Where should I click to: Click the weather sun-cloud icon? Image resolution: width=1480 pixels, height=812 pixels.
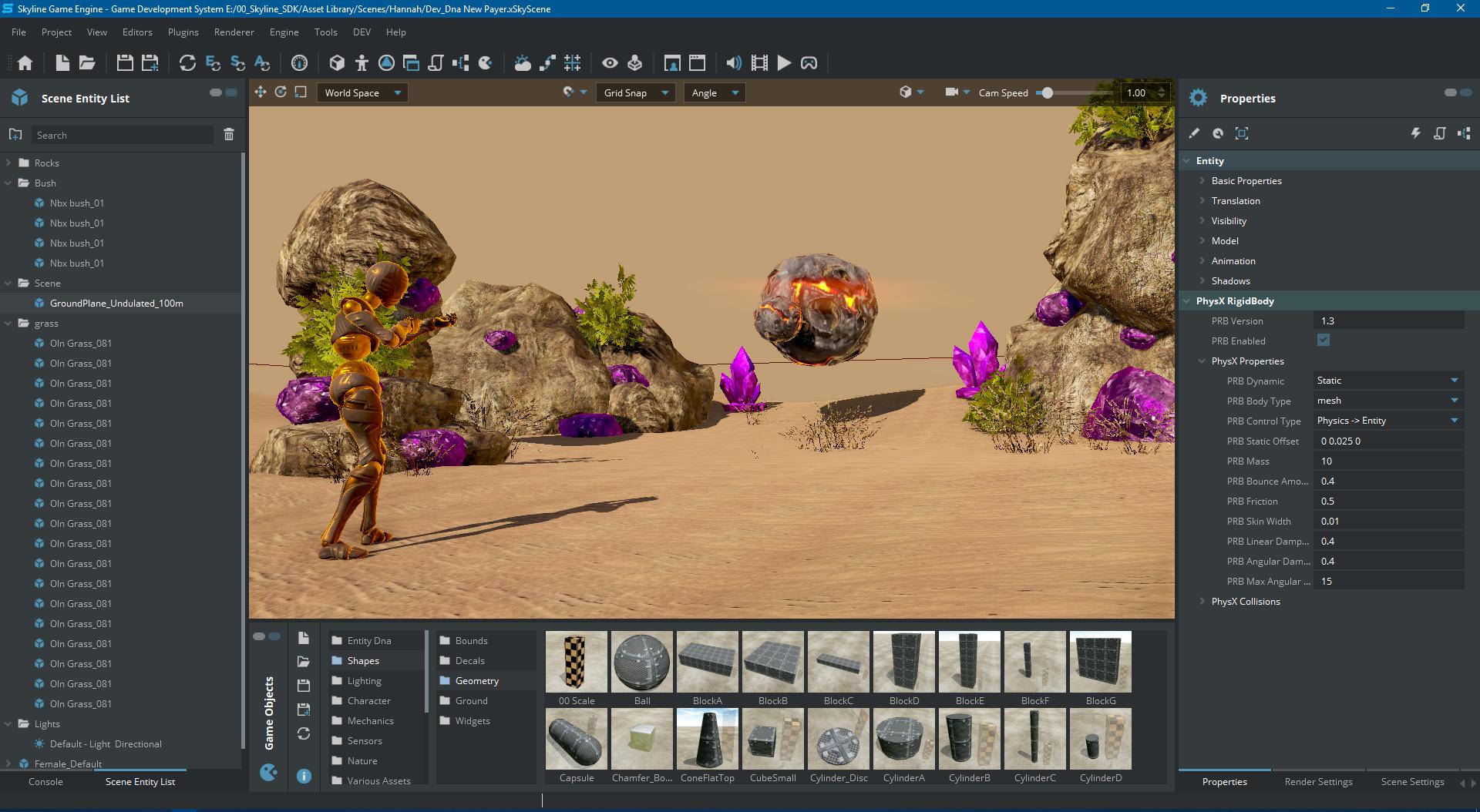[x=523, y=63]
